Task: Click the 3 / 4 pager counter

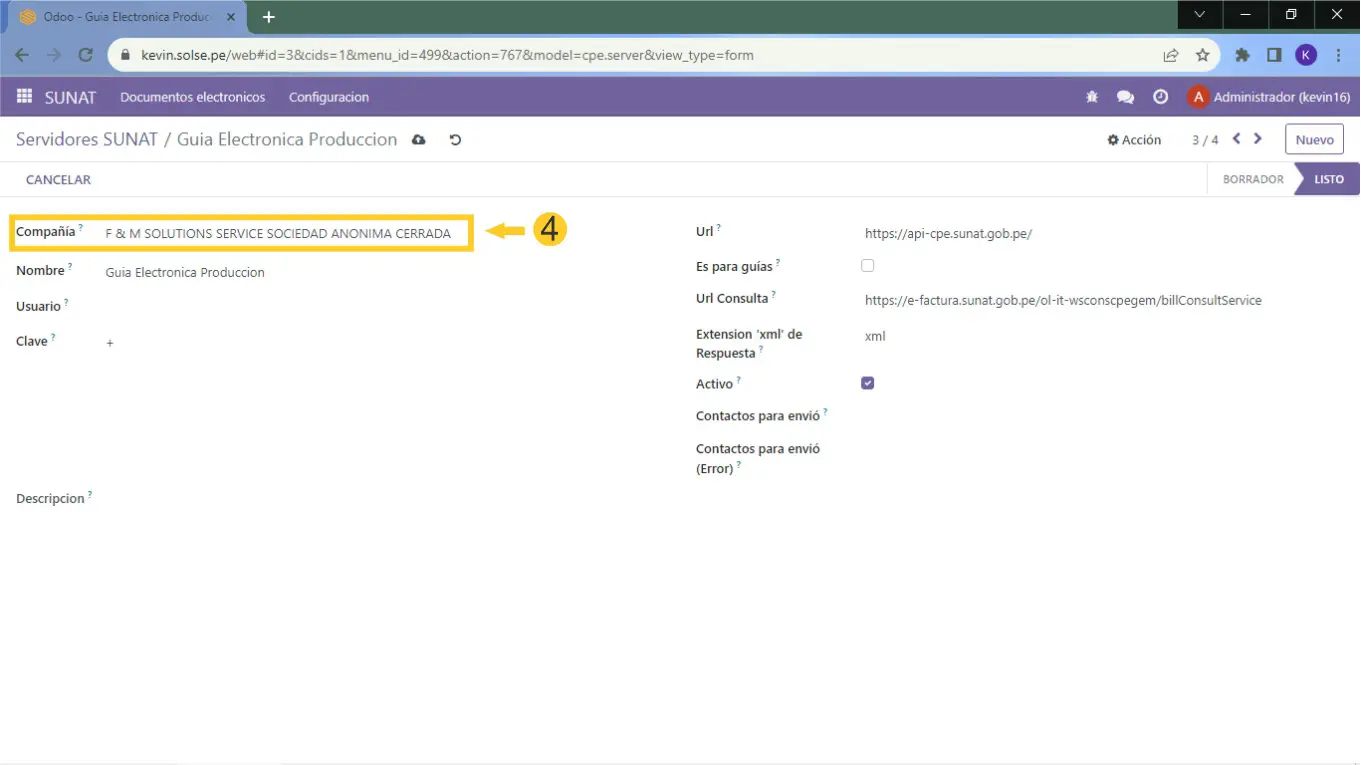Action: pos(1205,140)
